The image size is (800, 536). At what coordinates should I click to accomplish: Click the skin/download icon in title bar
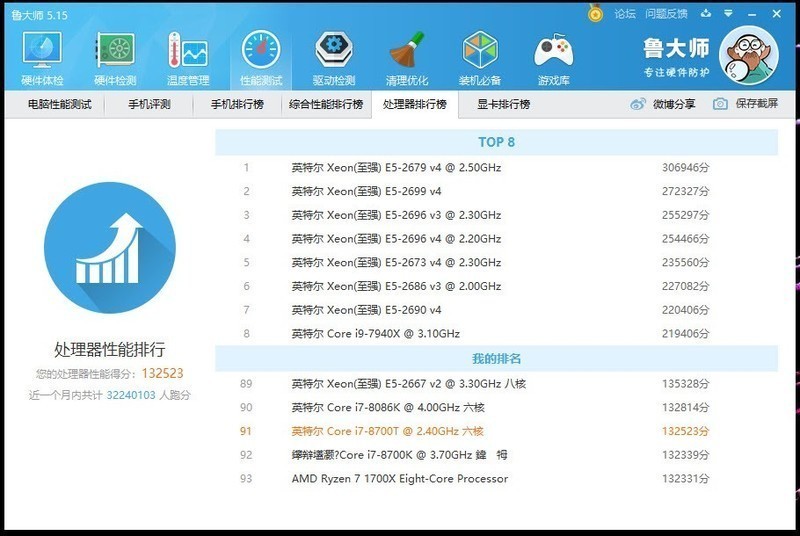pos(706,13)
